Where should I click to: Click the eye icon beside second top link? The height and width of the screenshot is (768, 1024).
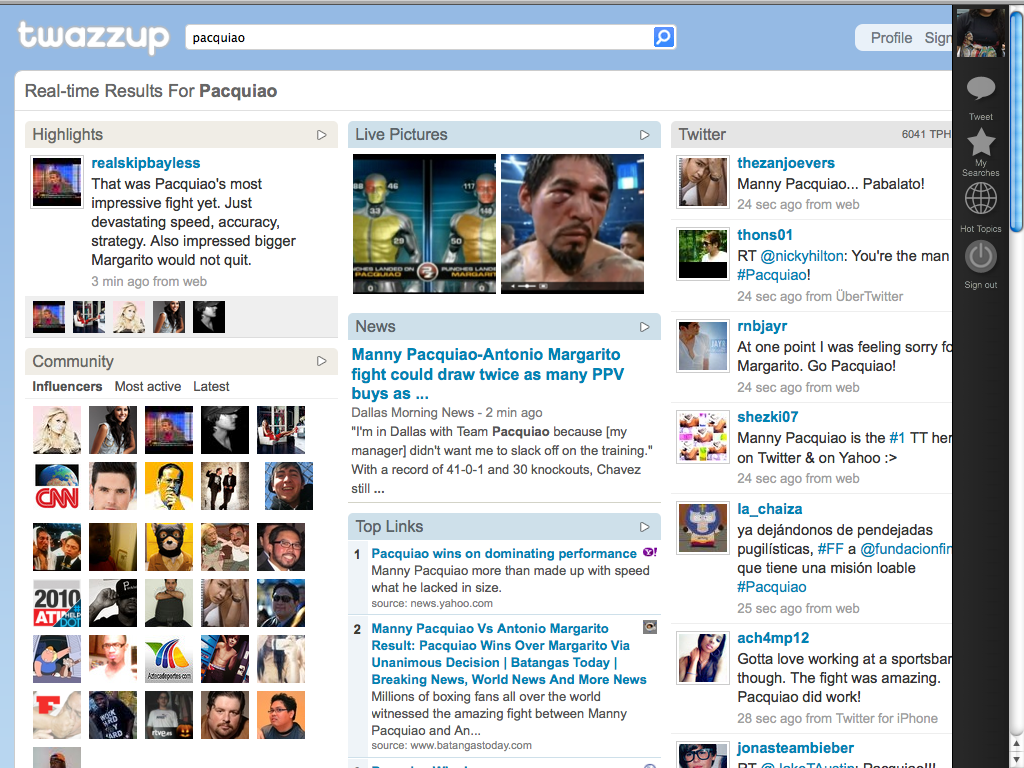tap(650, 628)
